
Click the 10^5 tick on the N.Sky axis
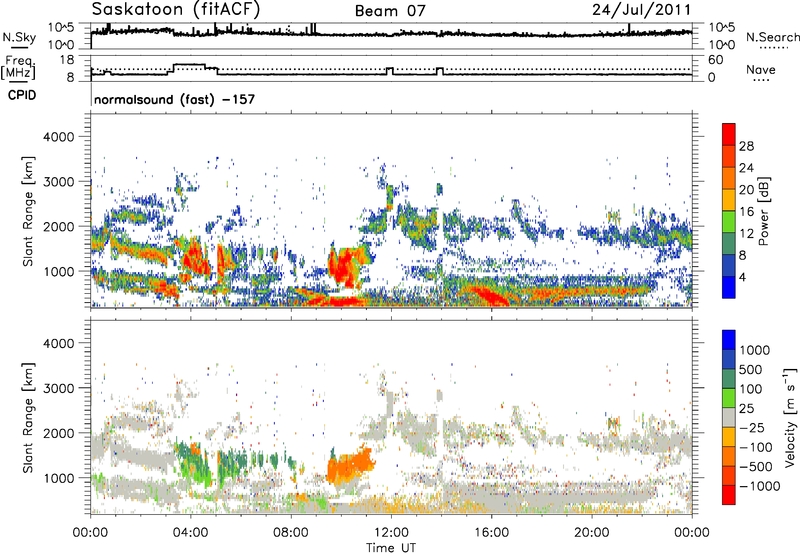61,27
